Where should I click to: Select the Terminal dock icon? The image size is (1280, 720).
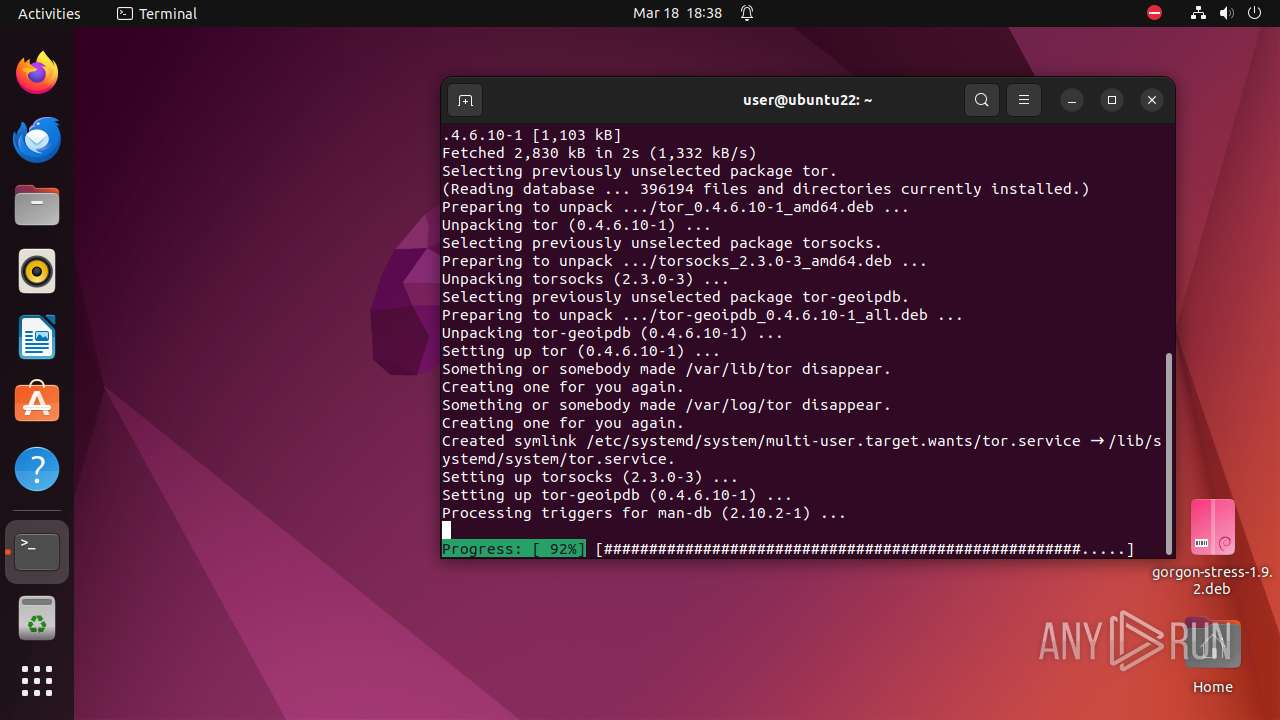(x=37, y=551)
